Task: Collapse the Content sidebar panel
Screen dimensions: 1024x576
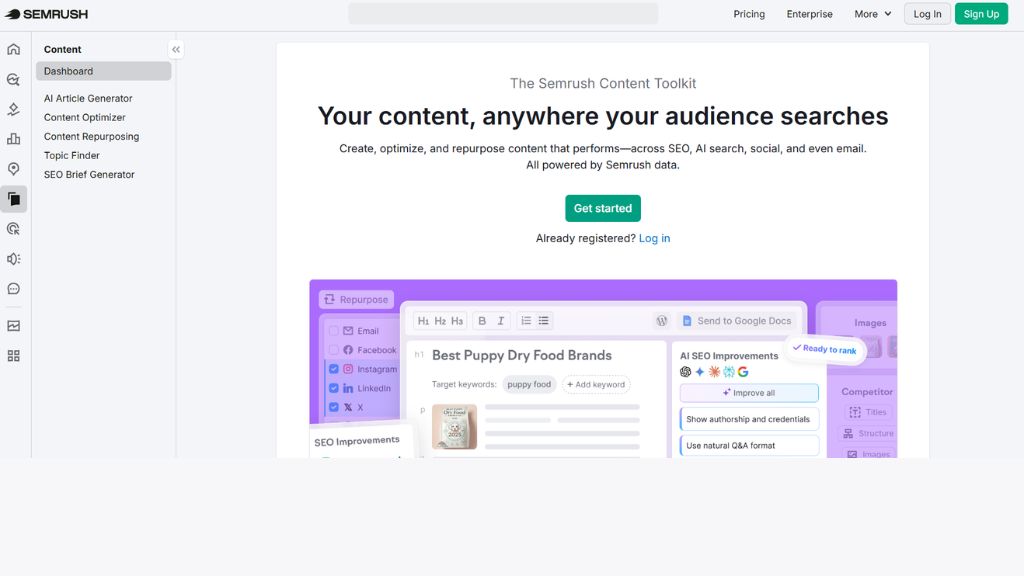Action: click(x=176, y=50)
